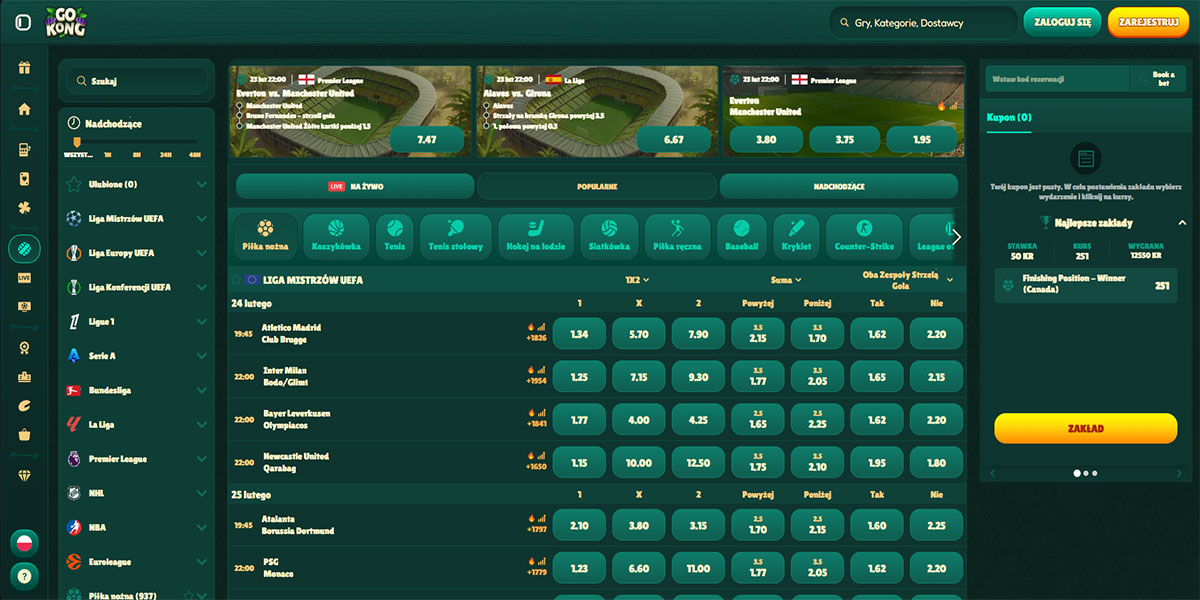Switch to the Nadchodzące tab
Viewport: 1200px width, 600px height.
coord(838,186)
